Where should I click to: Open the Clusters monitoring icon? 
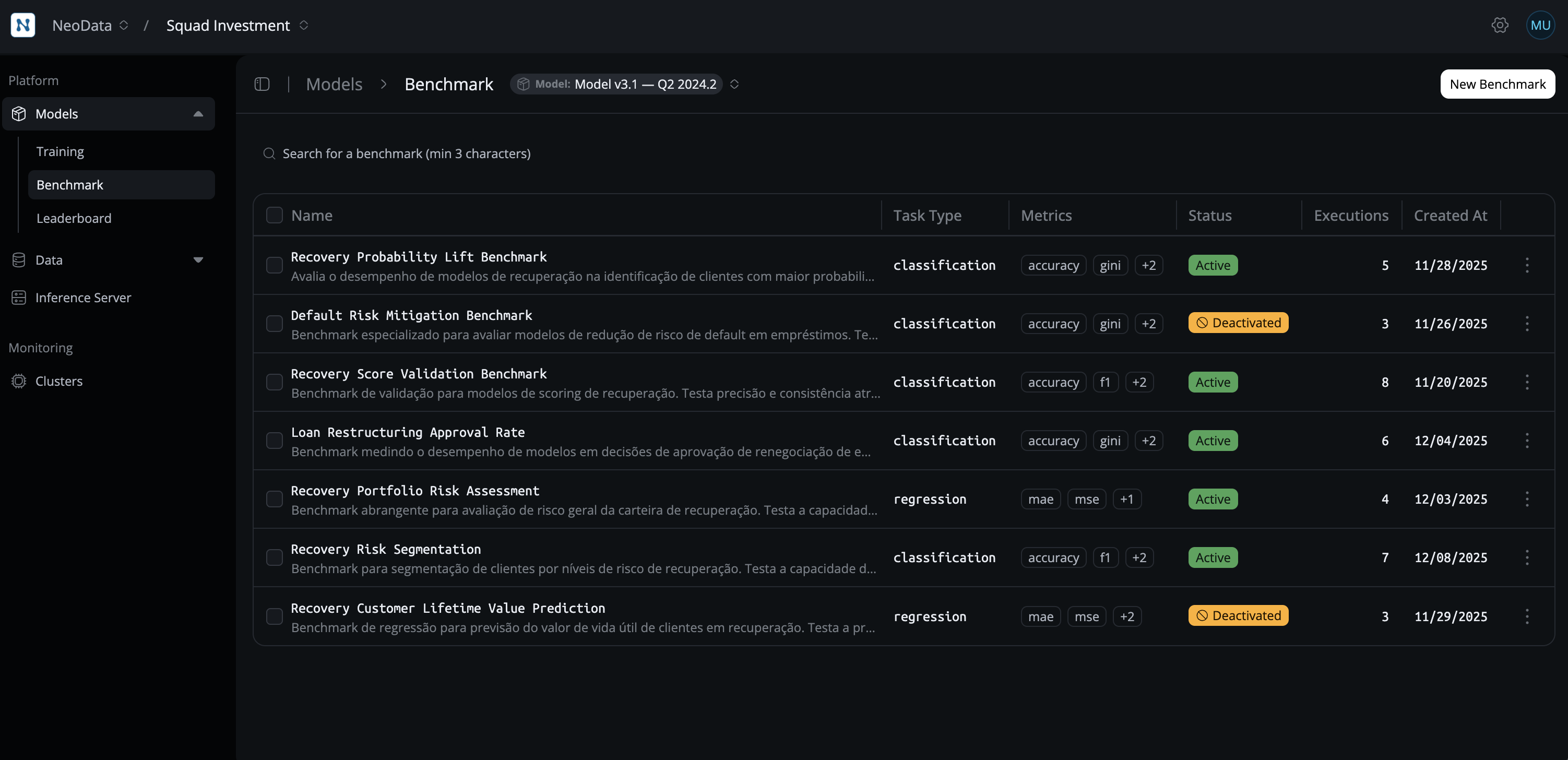(x=19, y=381)
